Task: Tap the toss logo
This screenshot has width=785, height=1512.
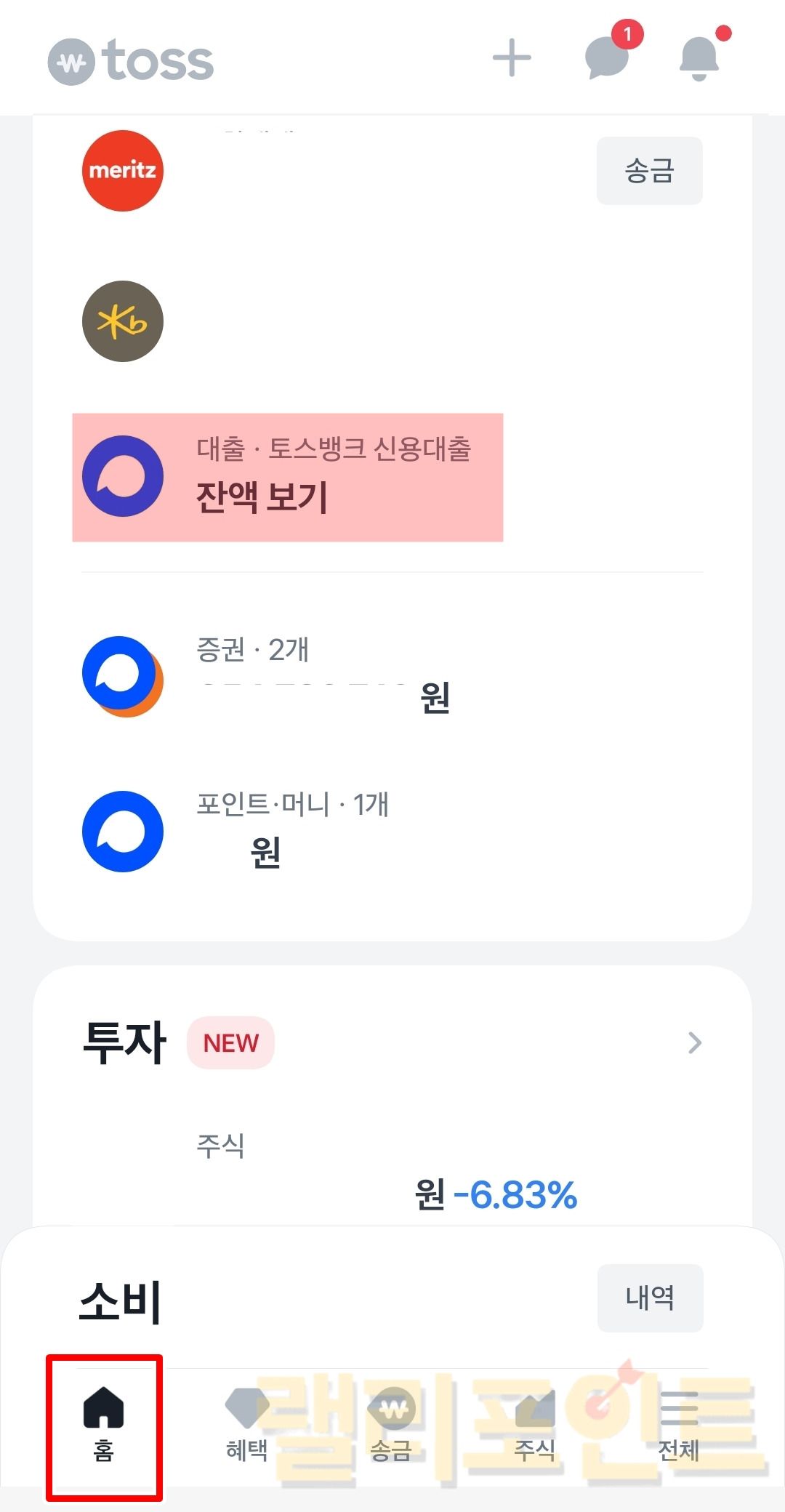Action: point(131,61)
